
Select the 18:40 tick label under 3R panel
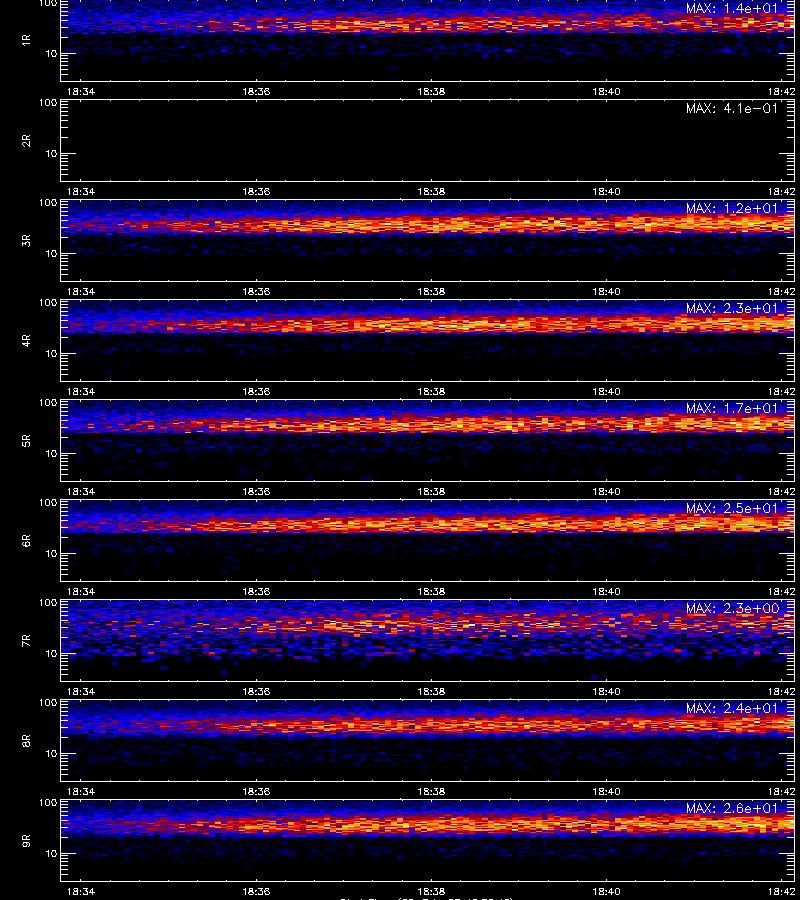pyautogui.click(x=606, y=292)
